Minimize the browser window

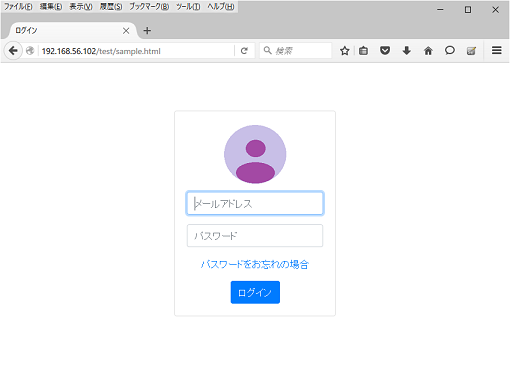[440, 10]
